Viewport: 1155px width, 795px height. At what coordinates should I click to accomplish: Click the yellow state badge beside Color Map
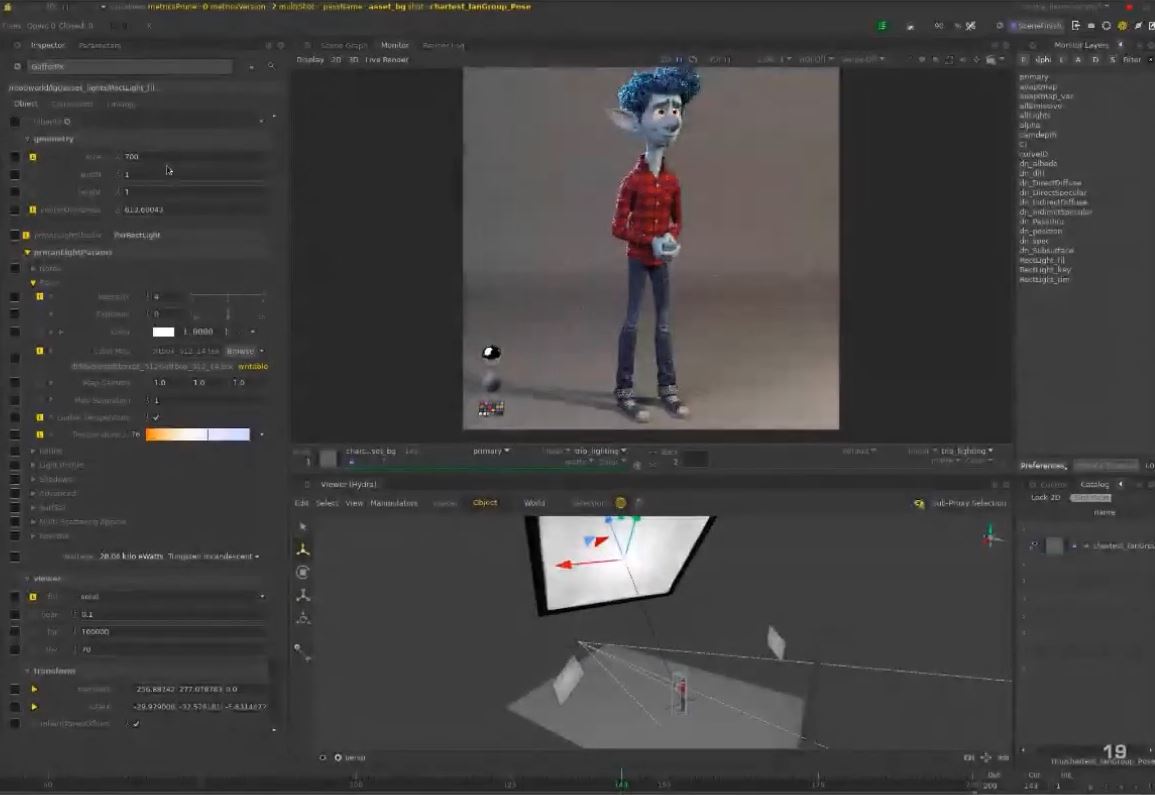coord(40,351)
